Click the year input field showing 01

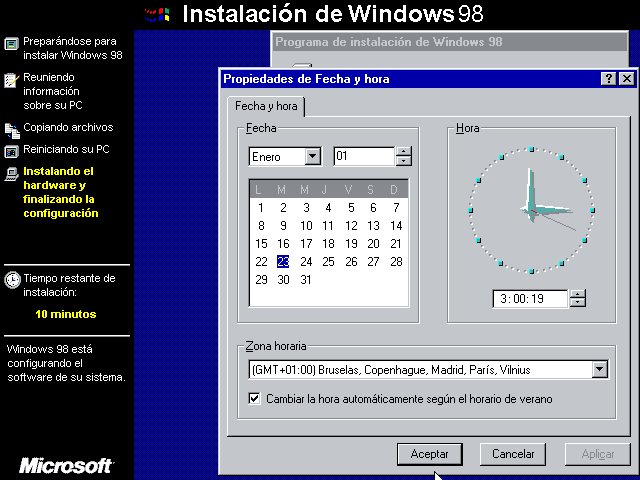click(x=364, y=156)
